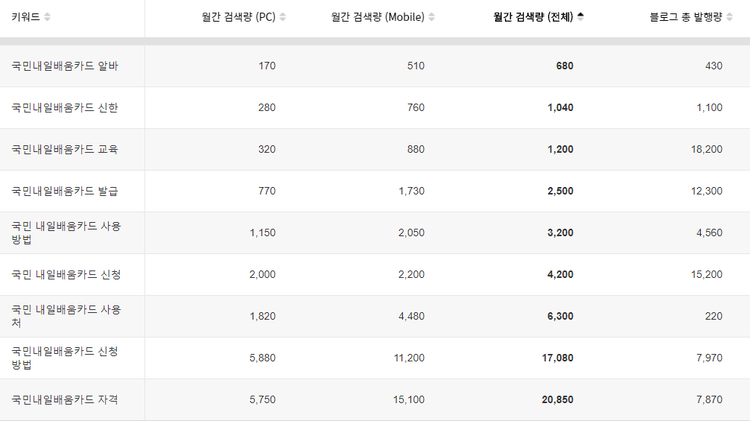Screen dimensions: 750x421
Task: Click Mobile search value 760
Action: coord(416,108)
